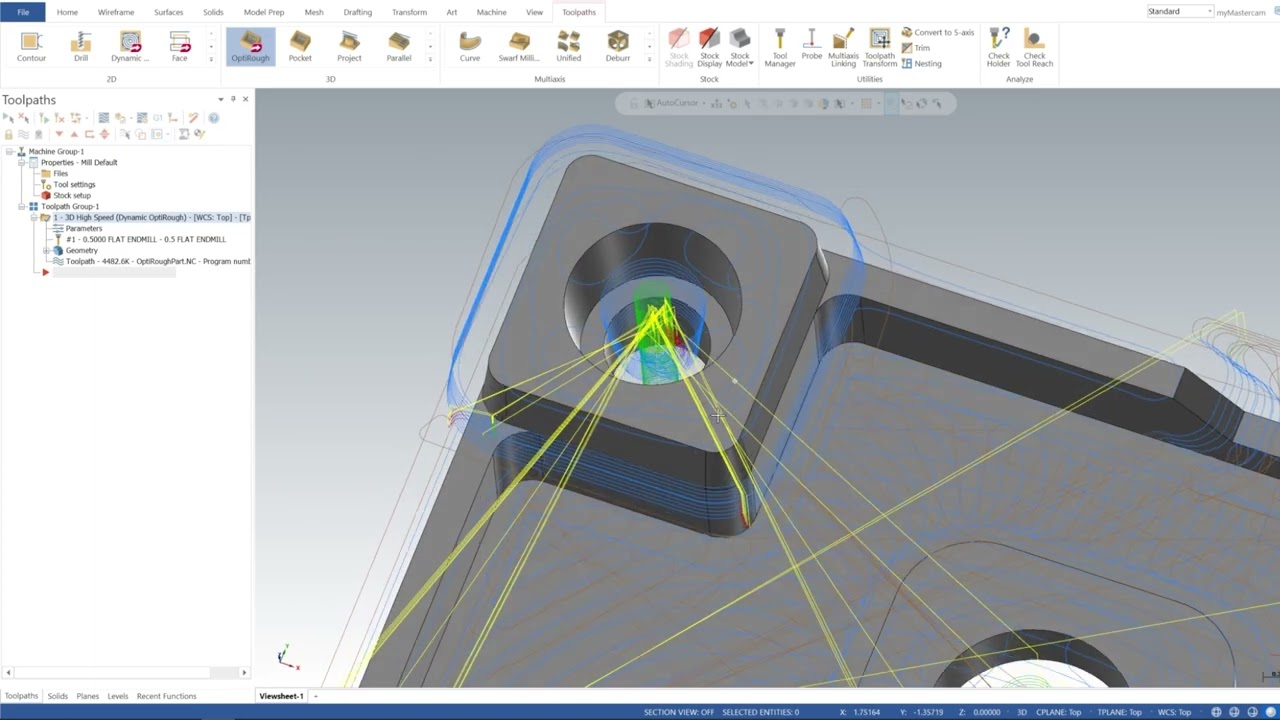Viewport: 1280px width, 720px height.
Task: Collapse the Properties - Mill Default node
Action: pyautogui.click(x=21, y=163)
